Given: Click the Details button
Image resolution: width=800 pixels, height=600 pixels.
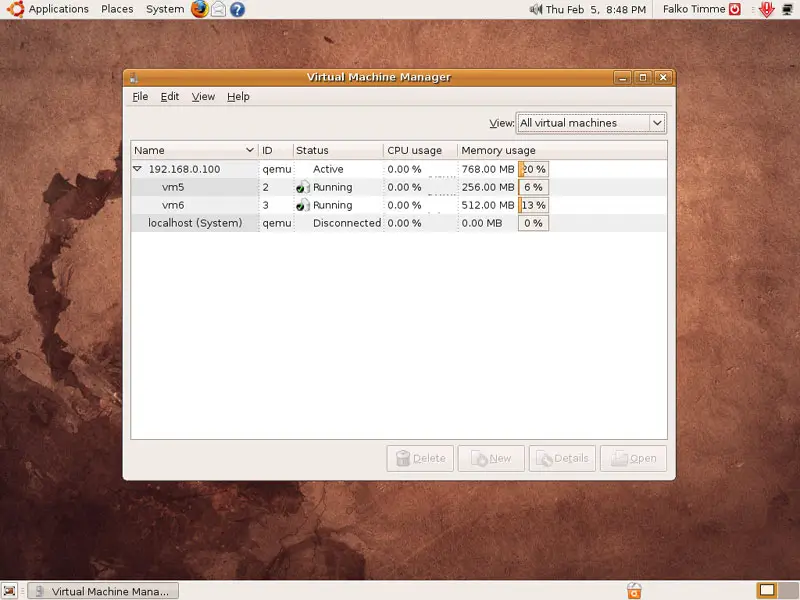Looking at the screenshot, I should [562, 459].
